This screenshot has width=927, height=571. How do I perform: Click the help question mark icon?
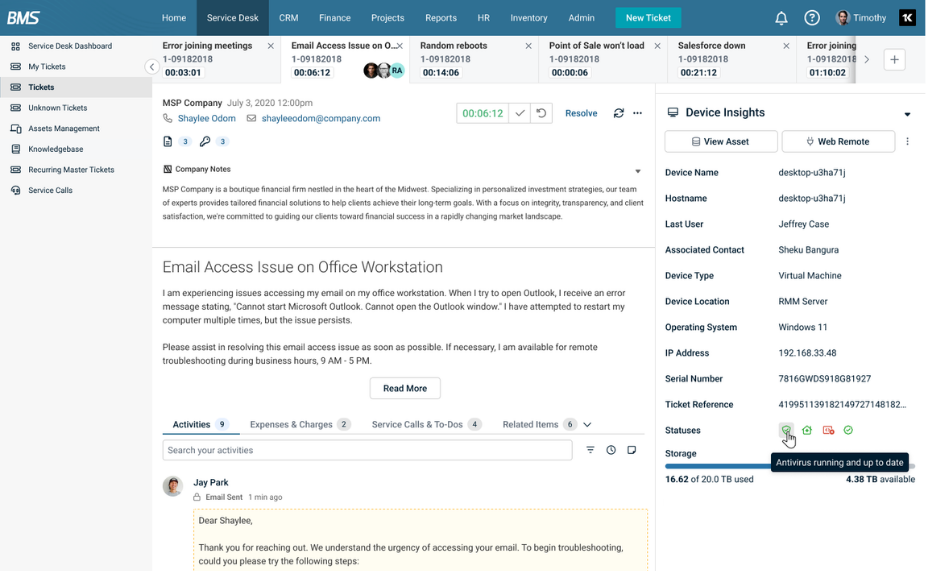tap(812, 18)
